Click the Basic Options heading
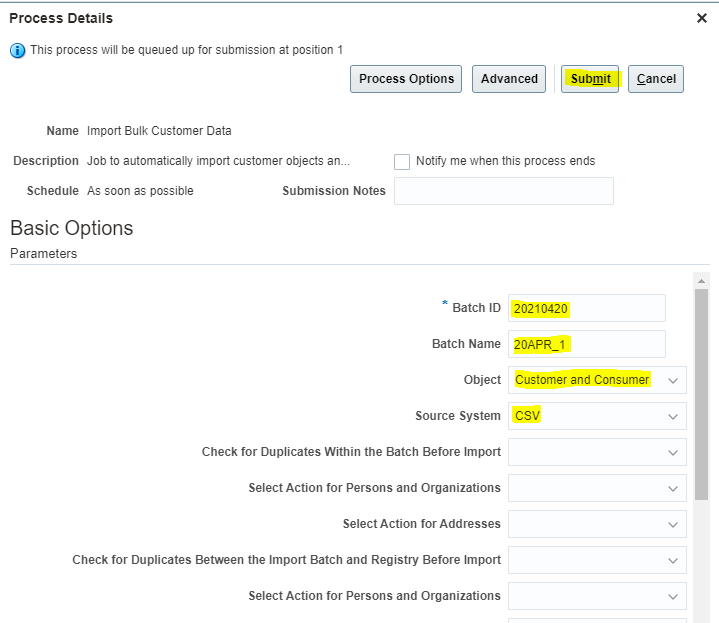Viewport: 719px width, 623px height. coord(72,228)
